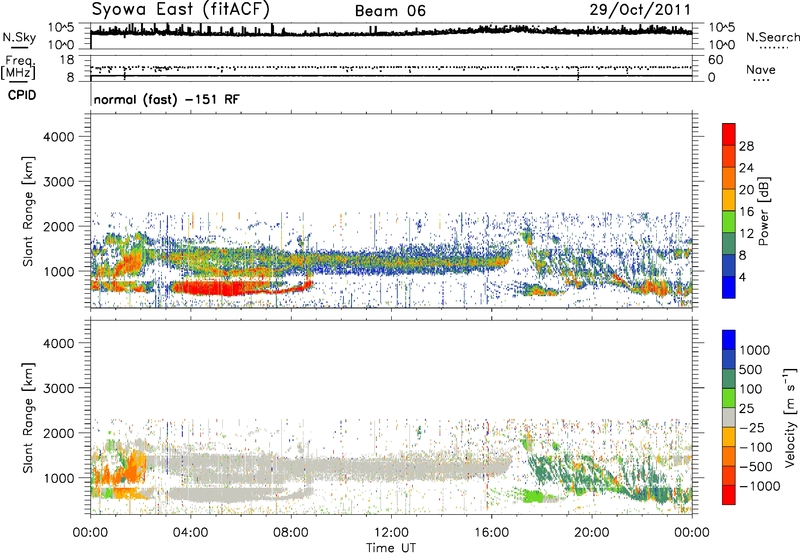This screenshot has height=554, width=800.
Task: Click the frequency axis value 18
Action: (x=67, y=60)
